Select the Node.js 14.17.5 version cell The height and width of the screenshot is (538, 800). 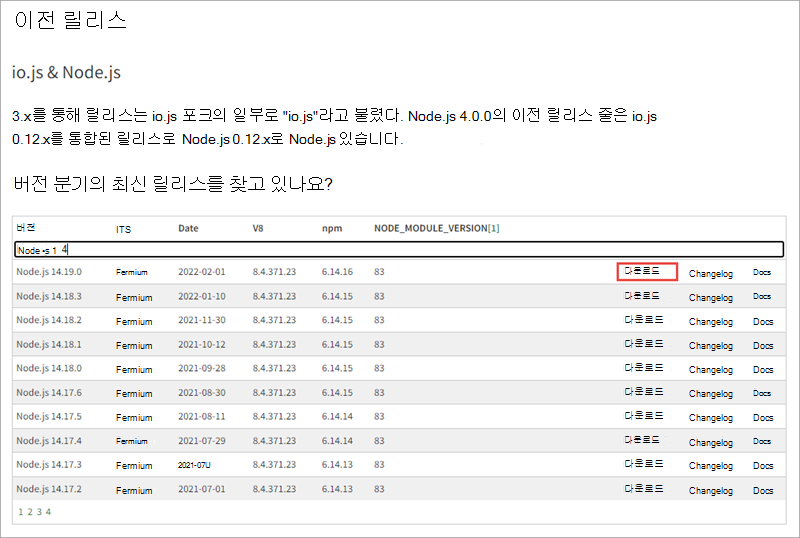[49, 417]
